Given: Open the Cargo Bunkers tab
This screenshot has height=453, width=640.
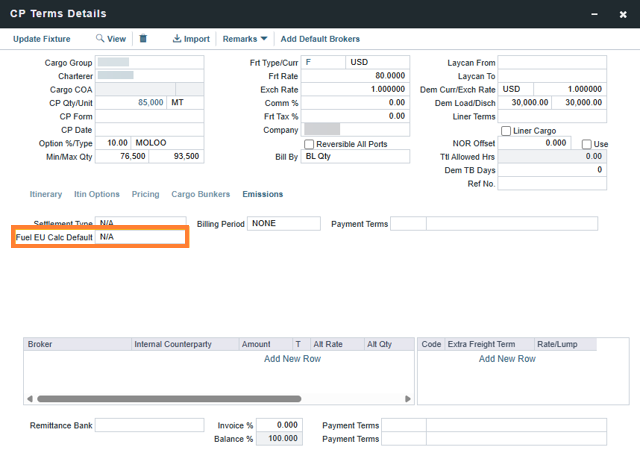Looking at the screenshot, I should 200,194.
